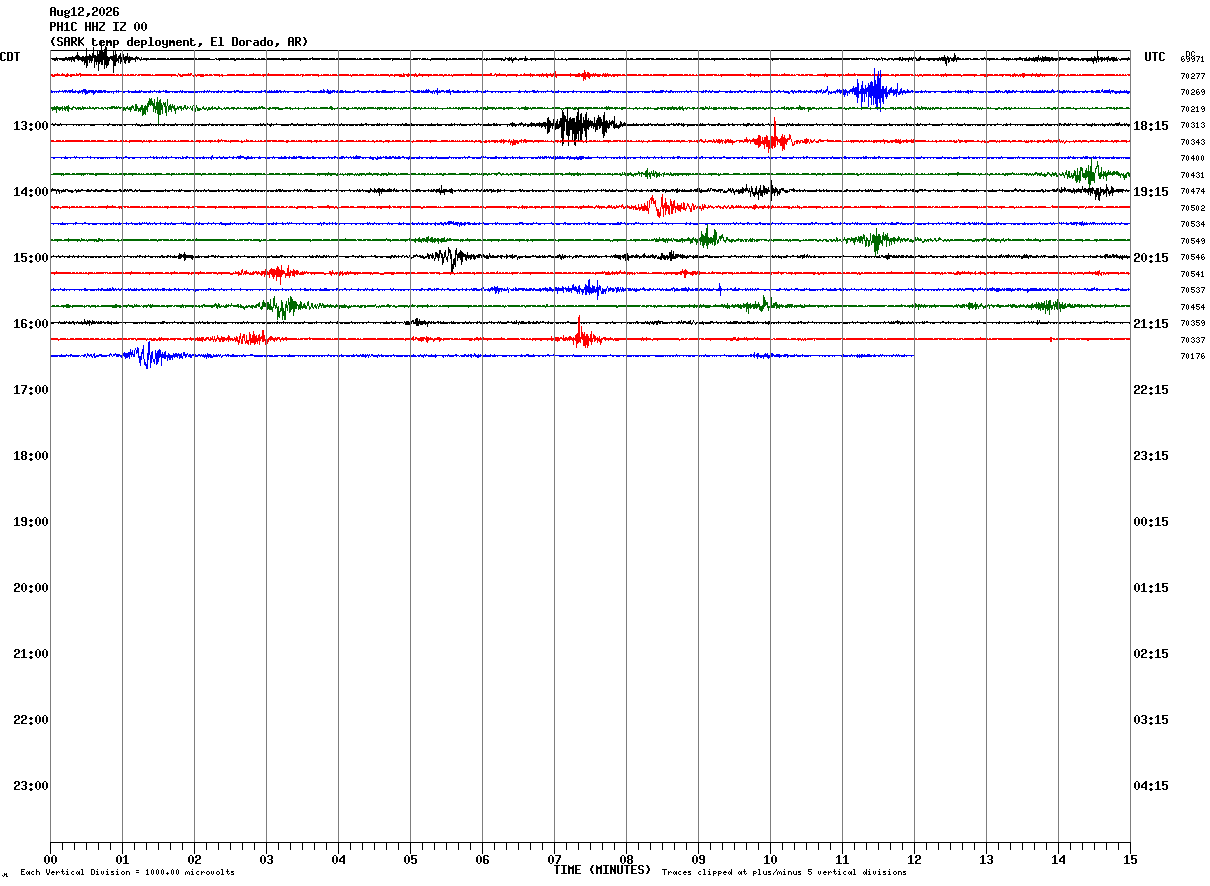Click the 05 minute axis tick label
Viewport: 1210px width, 886px height.
410,859
